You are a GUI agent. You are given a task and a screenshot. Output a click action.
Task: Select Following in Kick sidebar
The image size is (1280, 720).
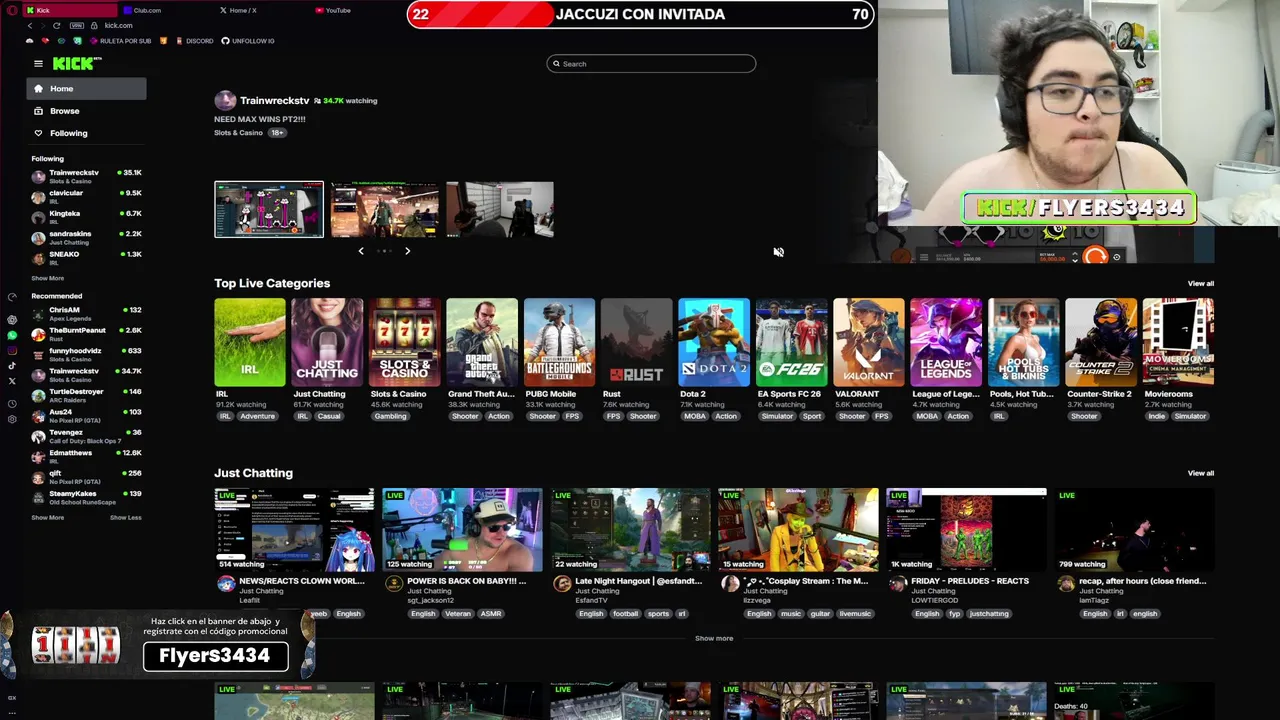(86, 133)
